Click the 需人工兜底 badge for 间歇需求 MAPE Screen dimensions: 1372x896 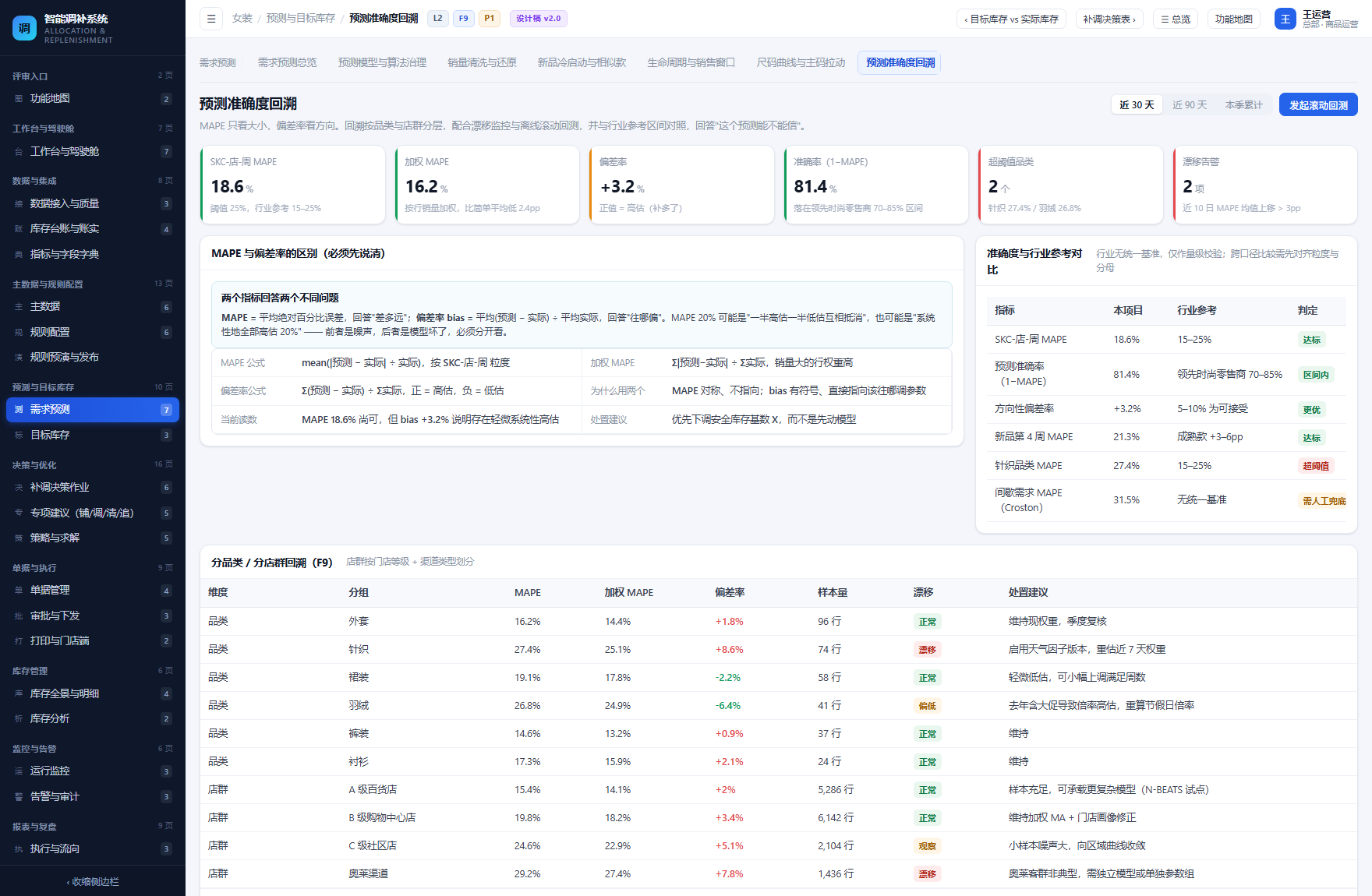(x=1324, y=501)
